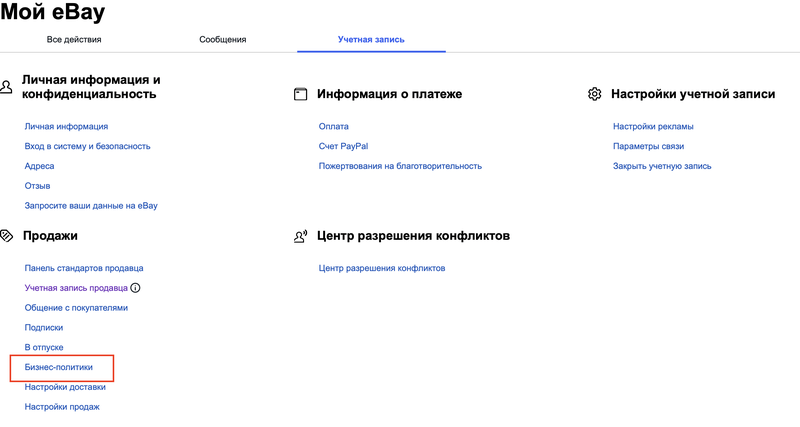Image resolution: width=800 pixels, height=427 pixels.
Task: Switch to the Сообщения tab
Action: point(222,39)
